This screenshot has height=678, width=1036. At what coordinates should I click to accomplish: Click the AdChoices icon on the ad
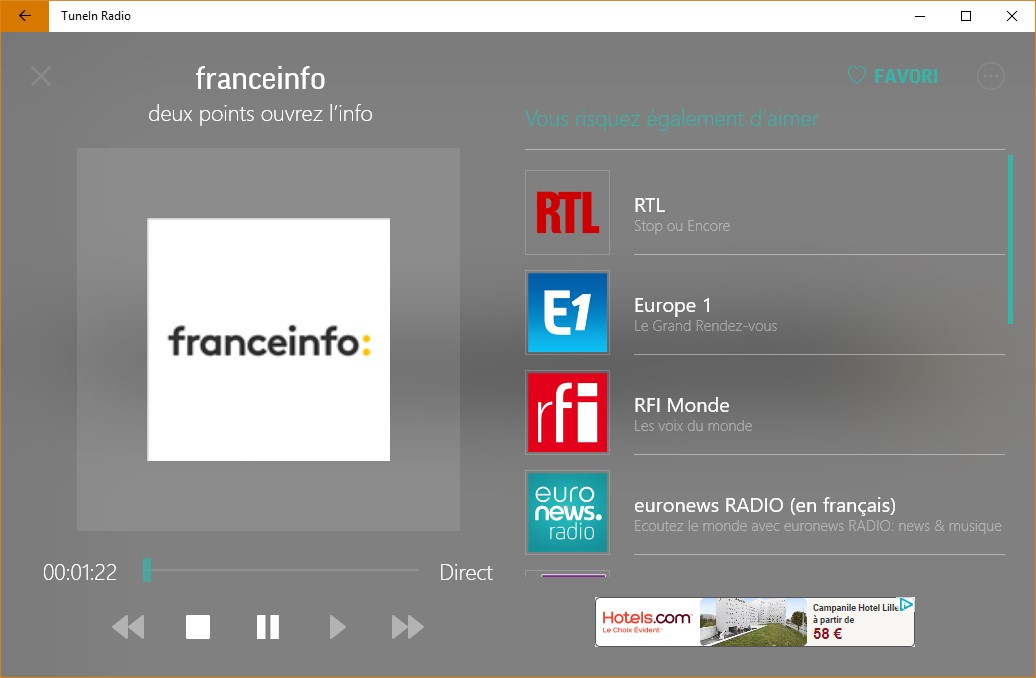pyautogui.click(x=906, y=604)
